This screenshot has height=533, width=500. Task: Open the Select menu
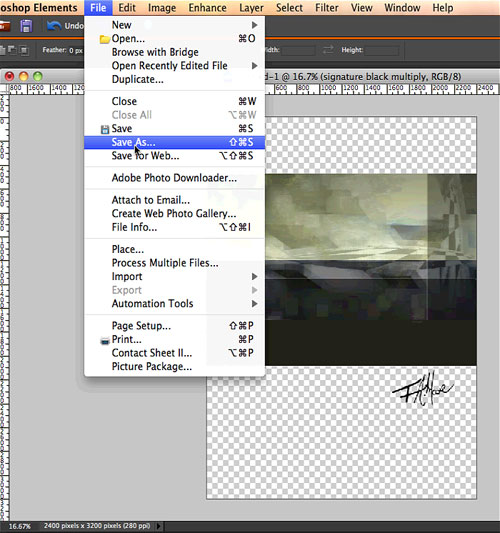pyautogui.click(x=289, y=7)
